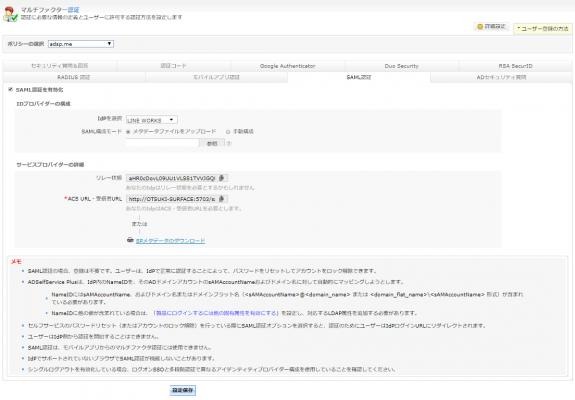Choose the manual configuration radio option
Viewport: 575px width, 400px height.
click(228, 131)
